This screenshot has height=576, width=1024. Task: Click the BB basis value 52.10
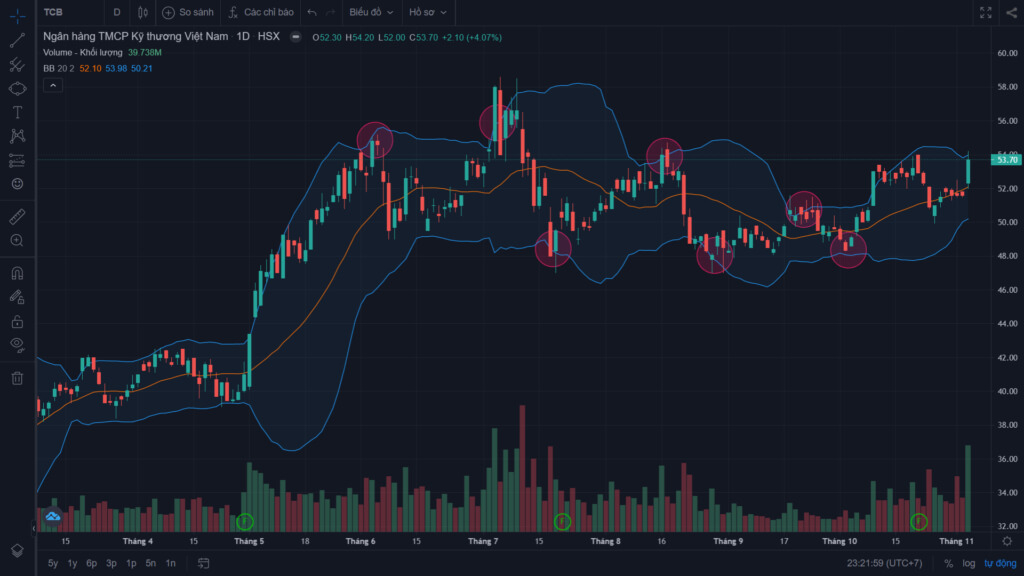[x=91, y=69]
